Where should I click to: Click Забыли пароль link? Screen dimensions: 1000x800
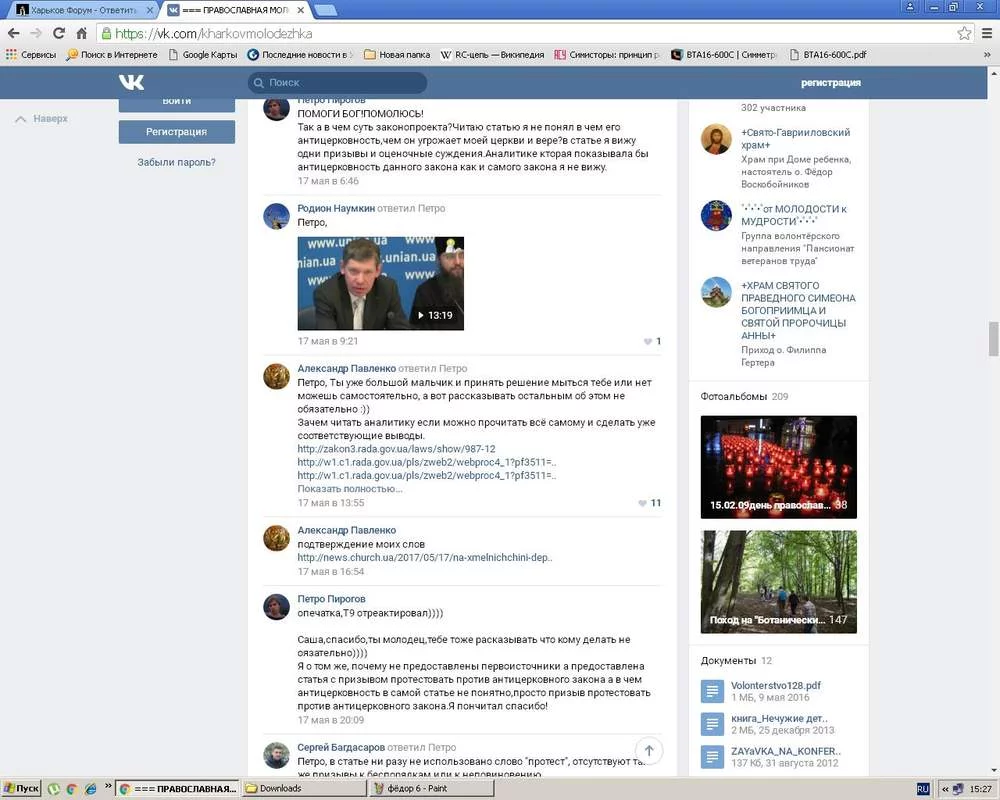177,162
